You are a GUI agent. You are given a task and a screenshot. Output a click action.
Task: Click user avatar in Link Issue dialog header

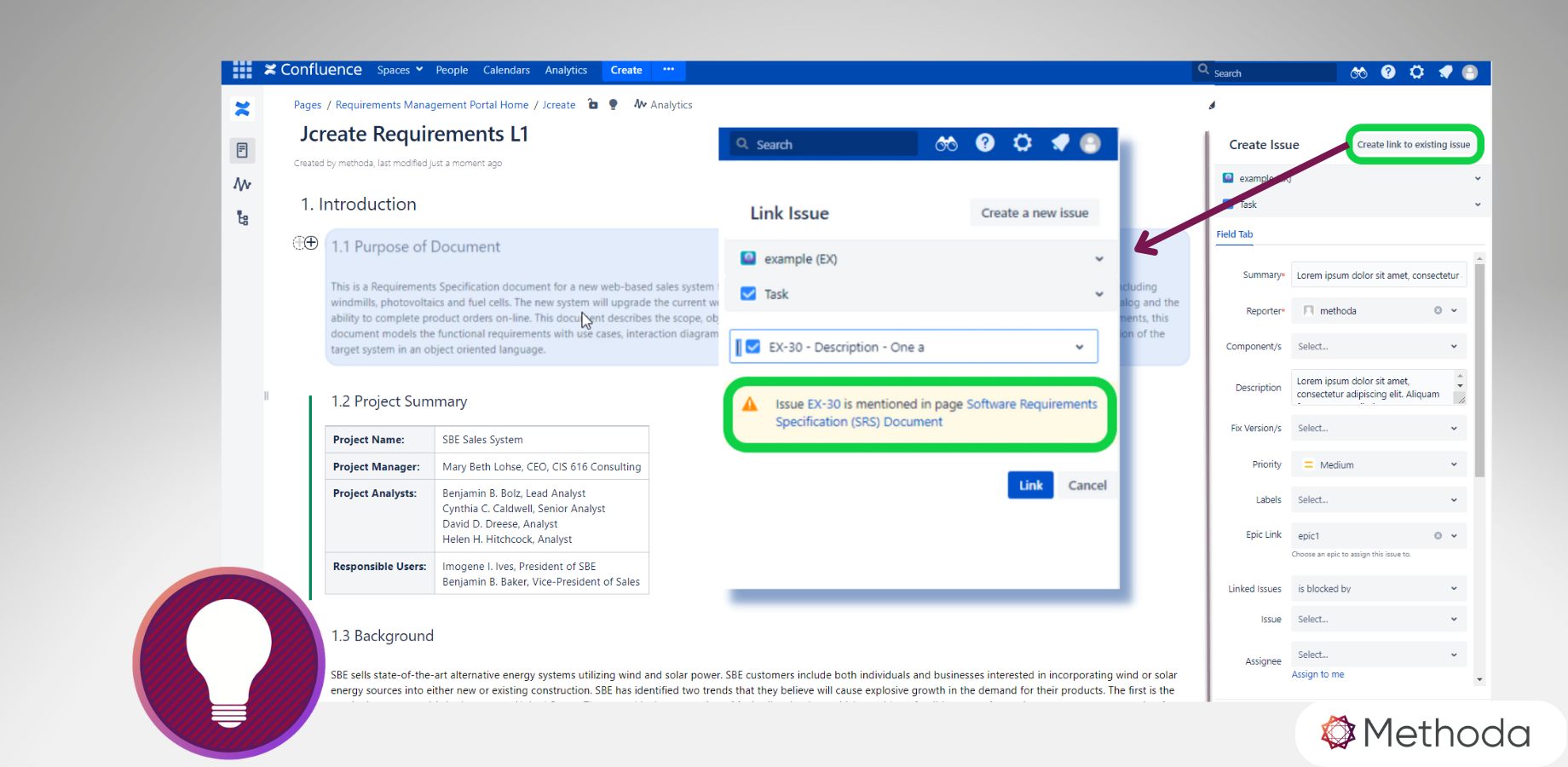[1091, 143]
